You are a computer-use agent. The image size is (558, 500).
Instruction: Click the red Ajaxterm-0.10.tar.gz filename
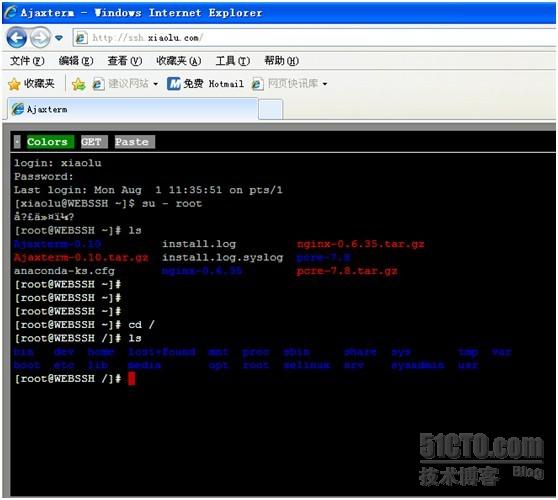click(x=81, y=258)
